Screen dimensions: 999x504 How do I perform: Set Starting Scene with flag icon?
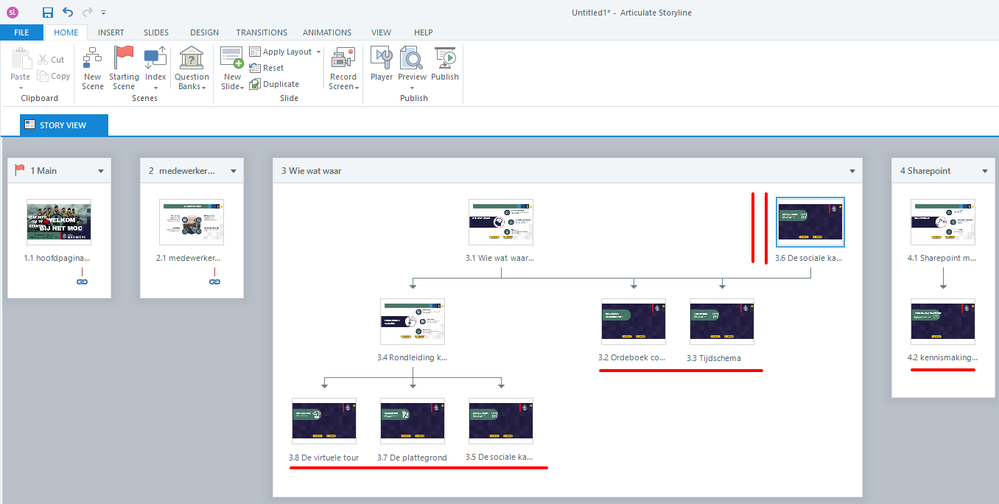tap(124, 69)
